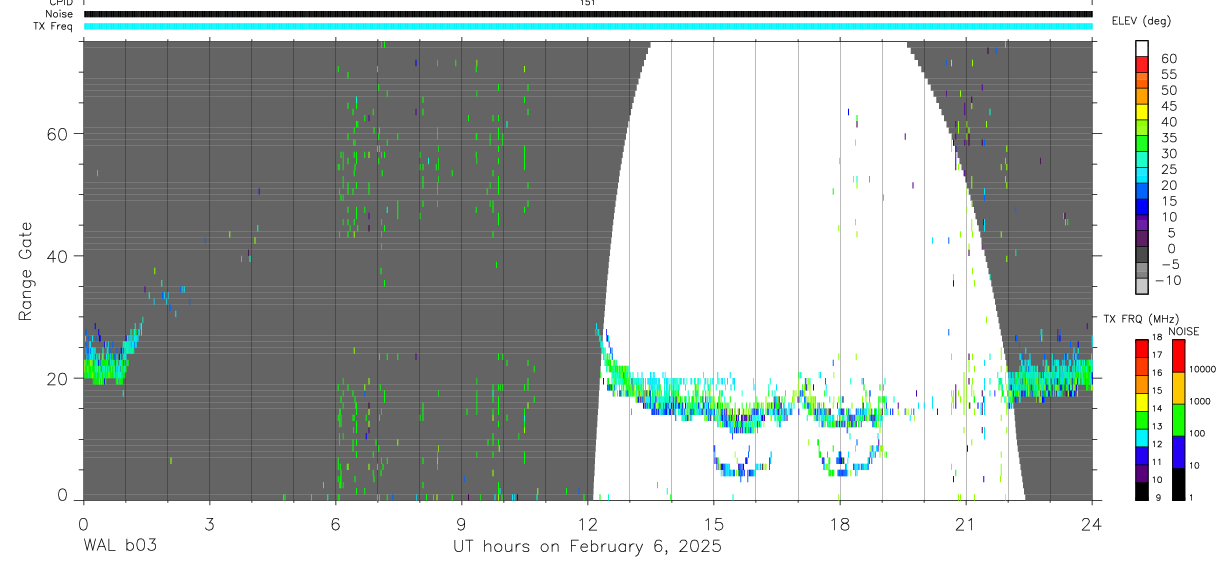Click the green segment of NOISE color bar
This screenshot has height=567, width=1228.
pos(1178,420)
